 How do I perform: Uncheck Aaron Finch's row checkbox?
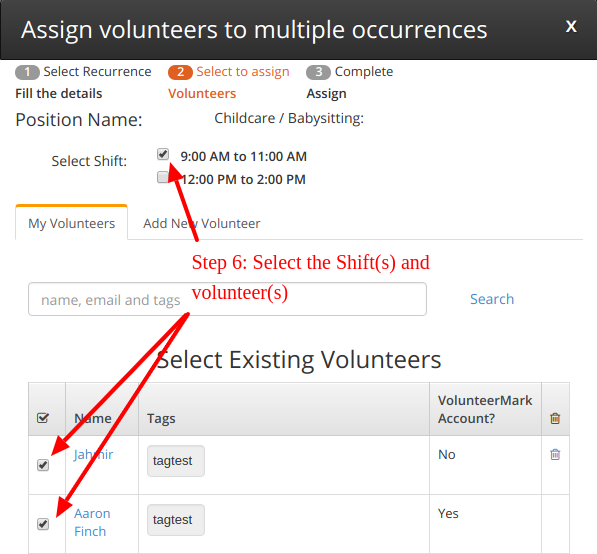[43, 524]
